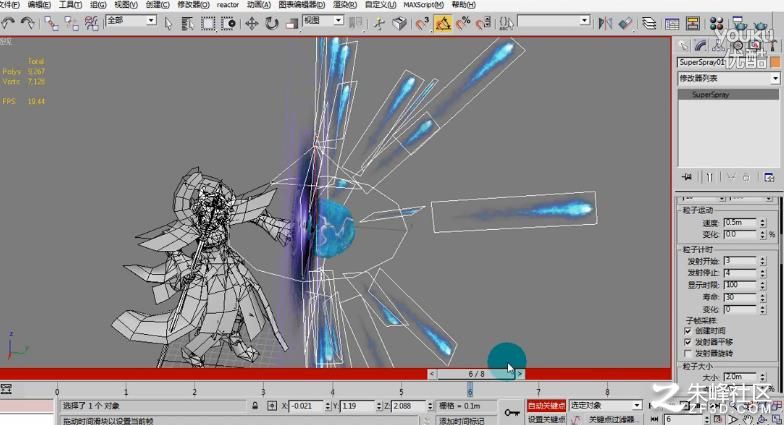Select the Link tool icon
Viewport: 784px width, 425px height.
click(x=51, y=23)
